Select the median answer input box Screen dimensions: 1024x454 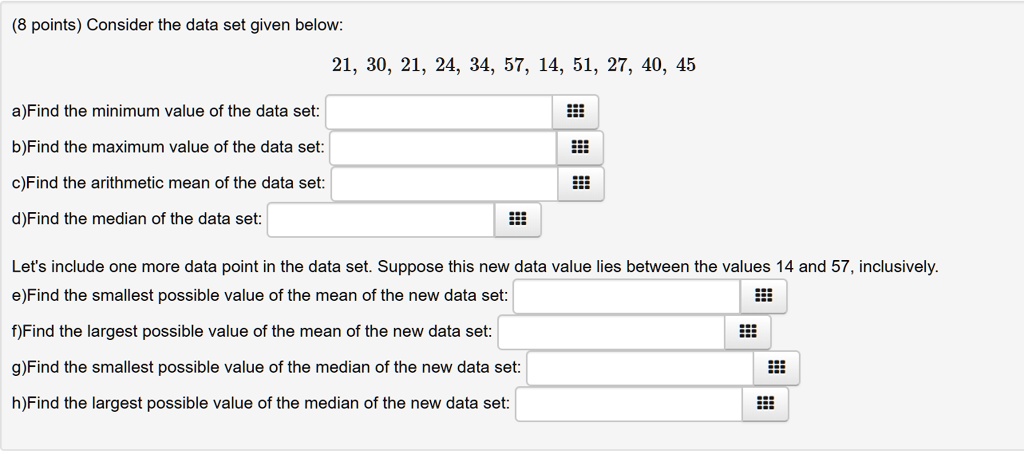tap(380, 220)
